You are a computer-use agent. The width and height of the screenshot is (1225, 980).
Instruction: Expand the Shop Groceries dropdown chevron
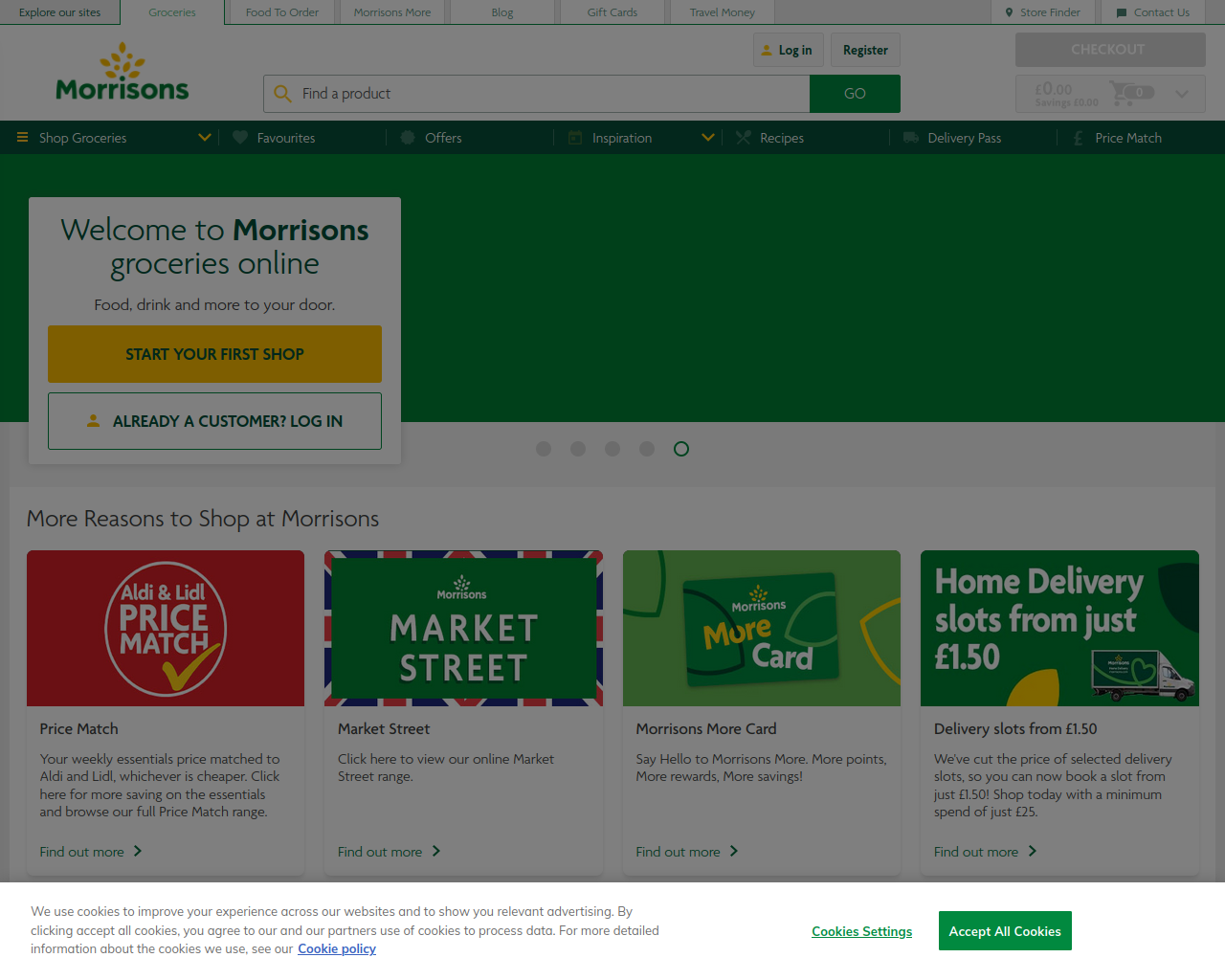(x=204, y=138)
